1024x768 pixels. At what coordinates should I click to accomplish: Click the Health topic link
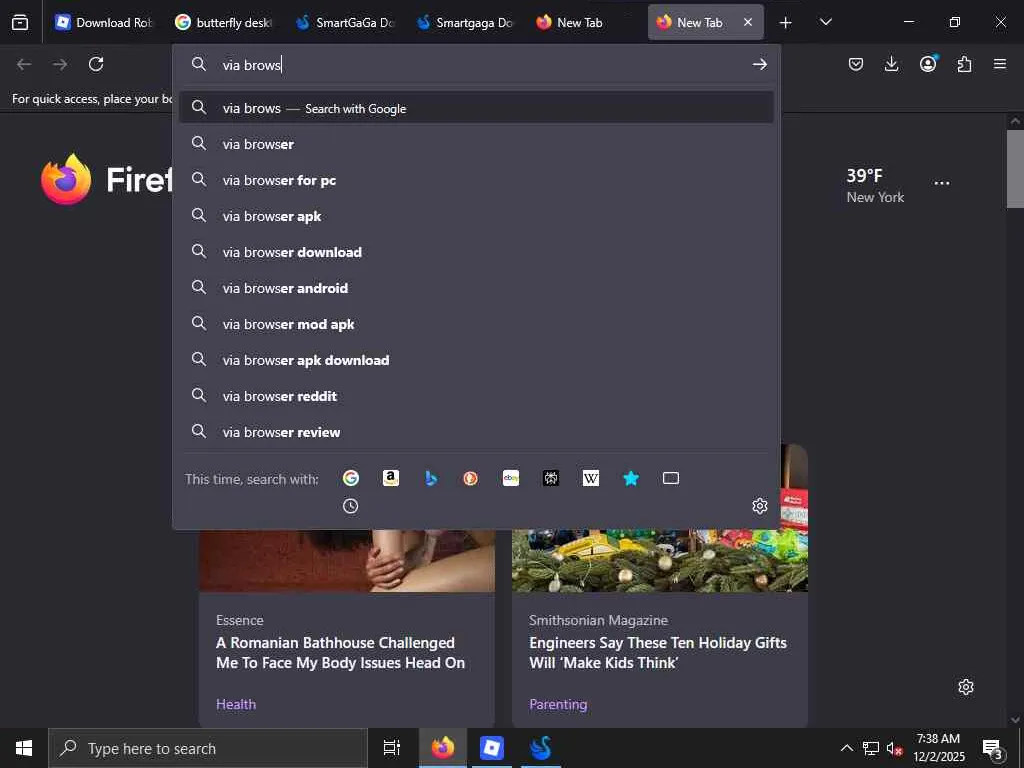pos(236,704)
